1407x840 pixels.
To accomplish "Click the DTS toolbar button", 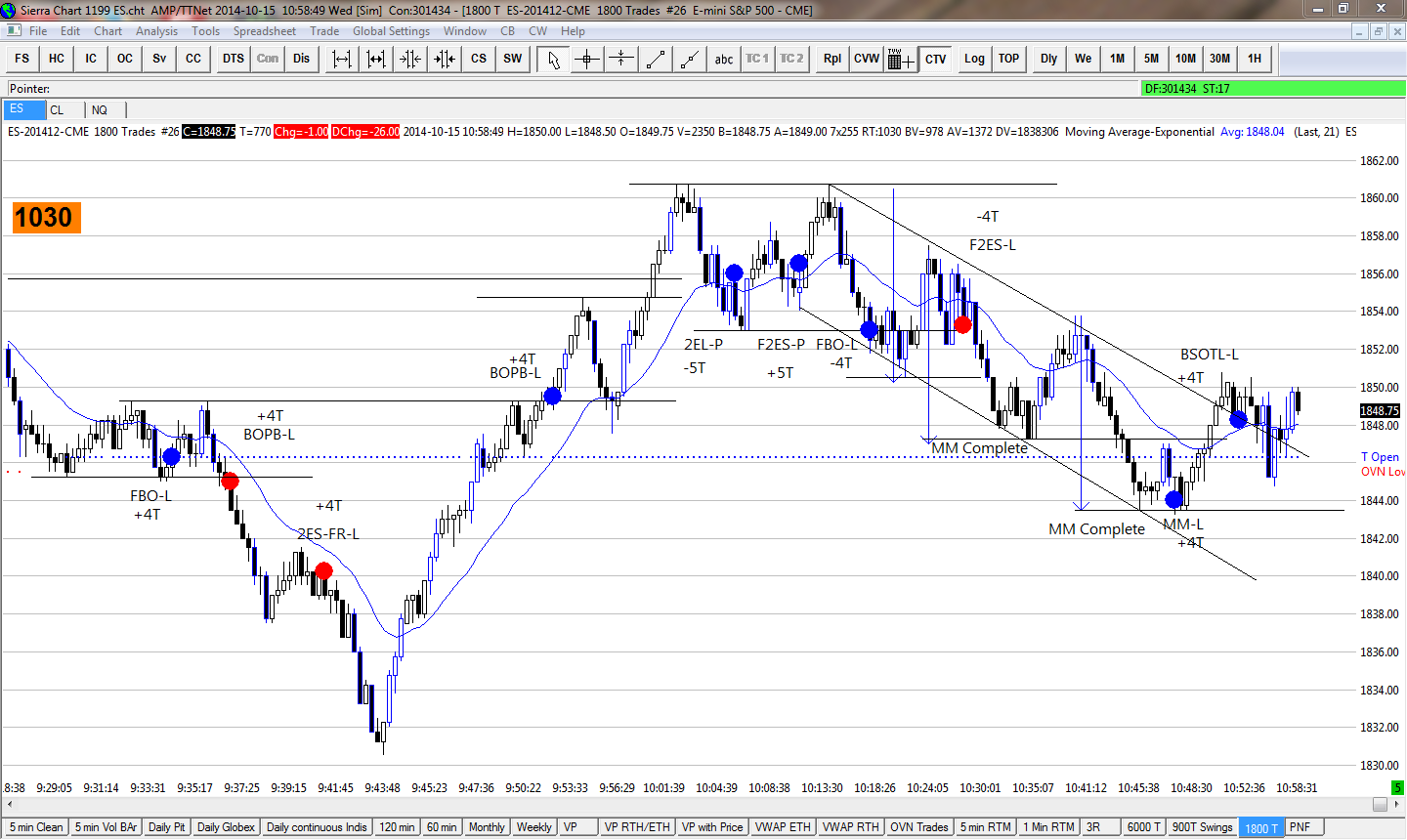I will click(234, 59).
